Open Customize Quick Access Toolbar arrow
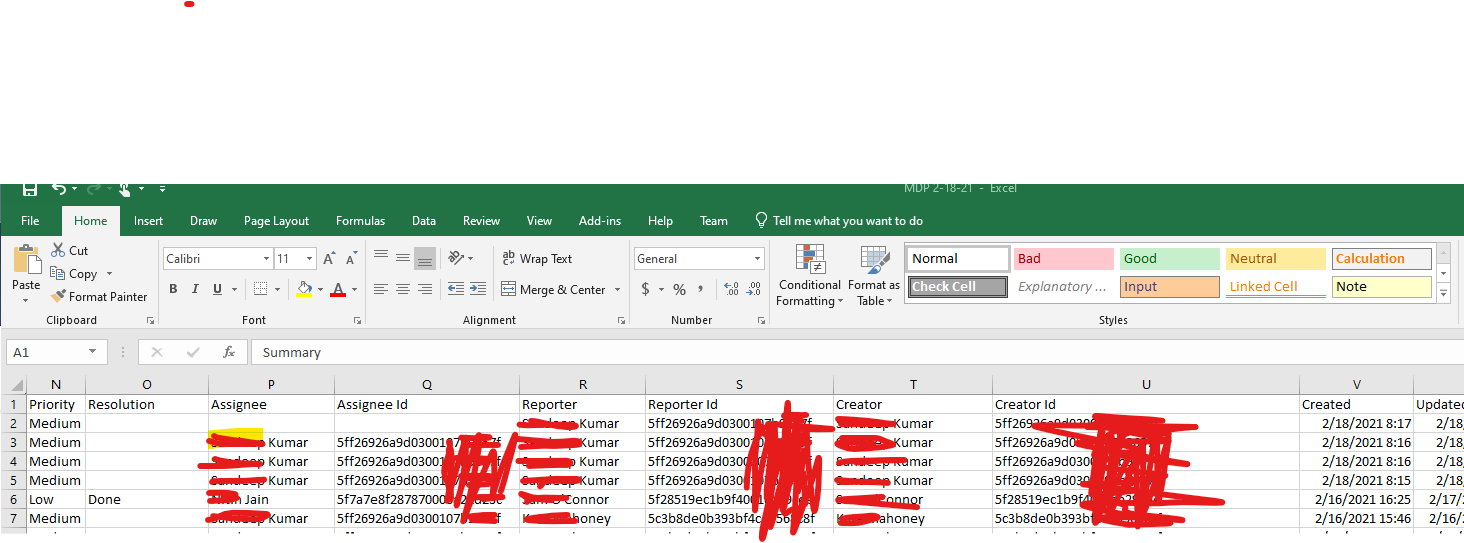This screenshot has width=1464, height=543. pos(161,189)
